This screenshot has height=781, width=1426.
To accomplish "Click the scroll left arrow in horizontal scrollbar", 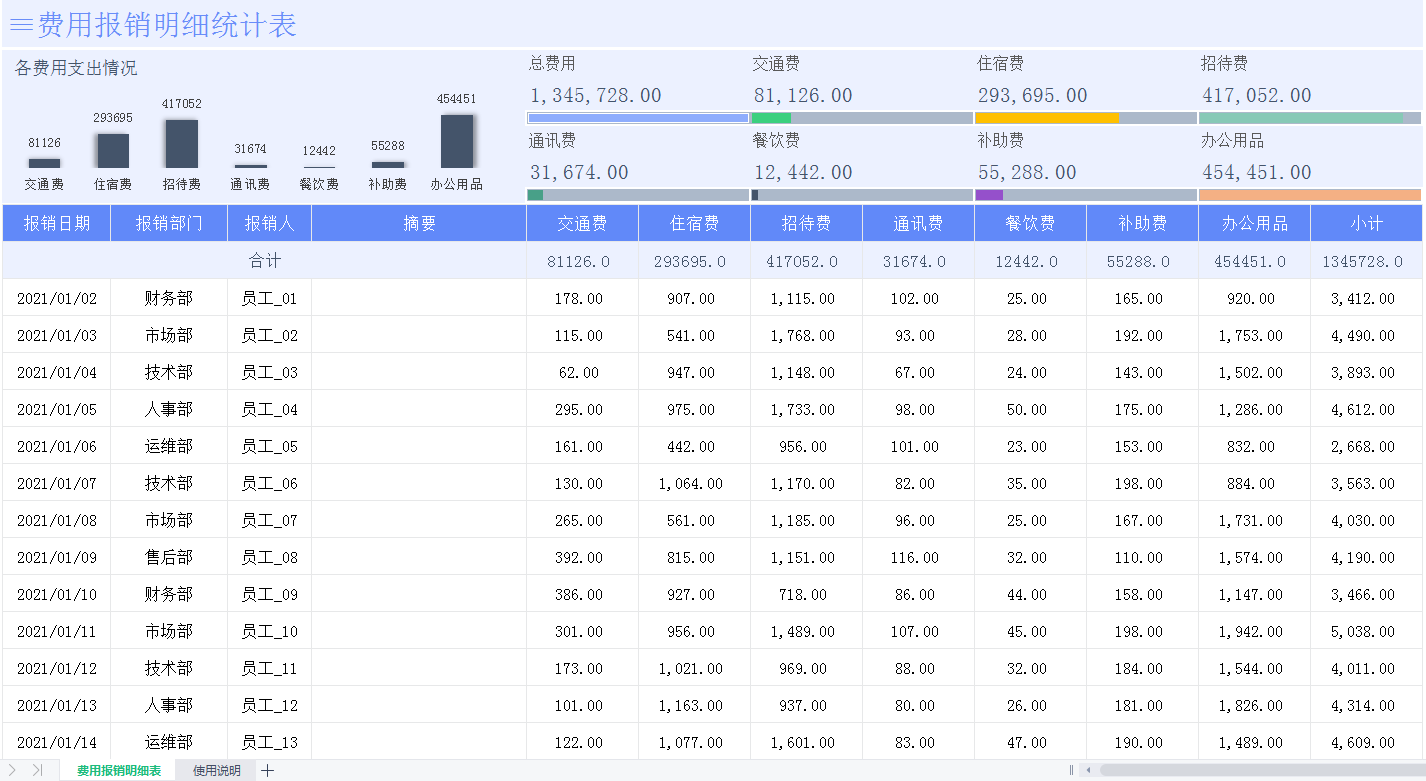I will tap(1089, 770).
